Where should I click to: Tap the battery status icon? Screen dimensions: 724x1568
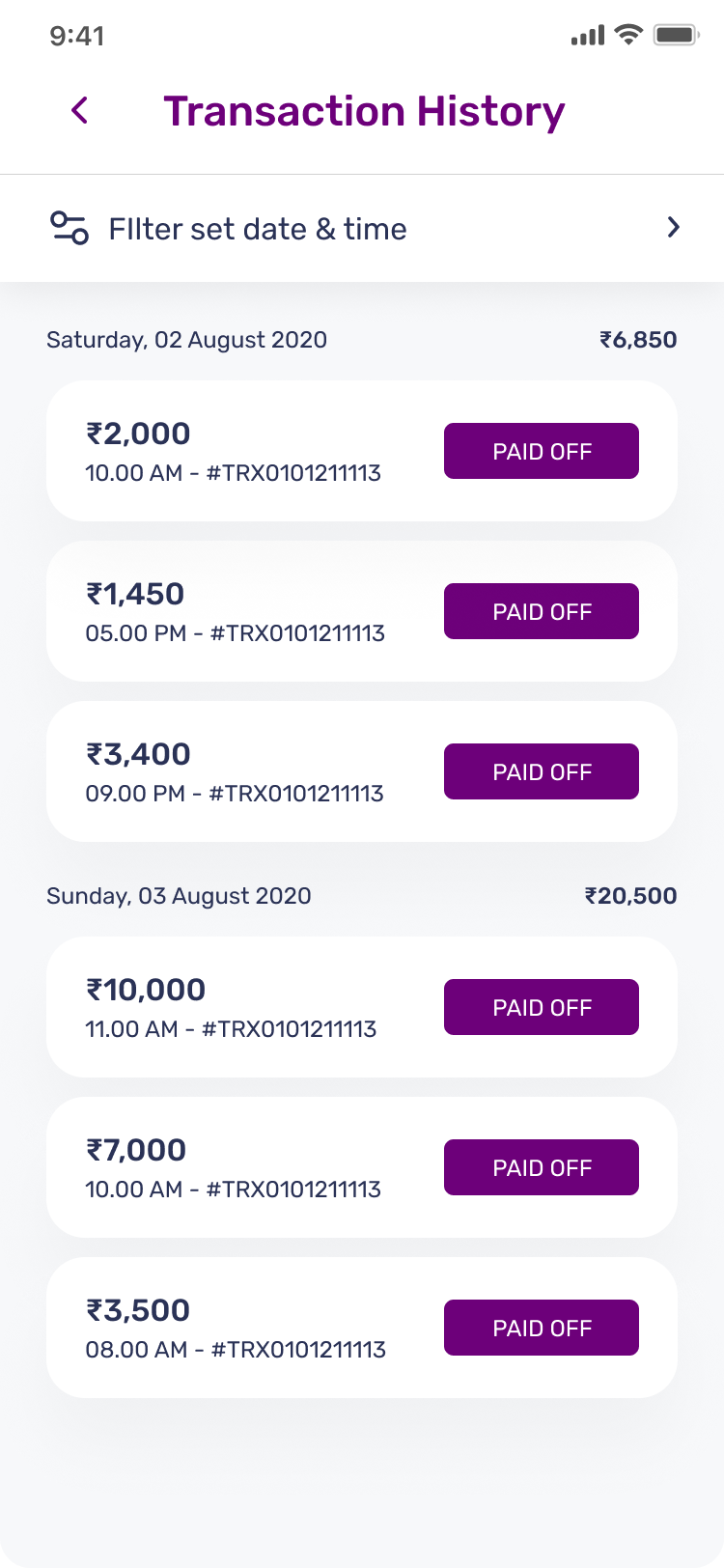(x=676, y=36)
